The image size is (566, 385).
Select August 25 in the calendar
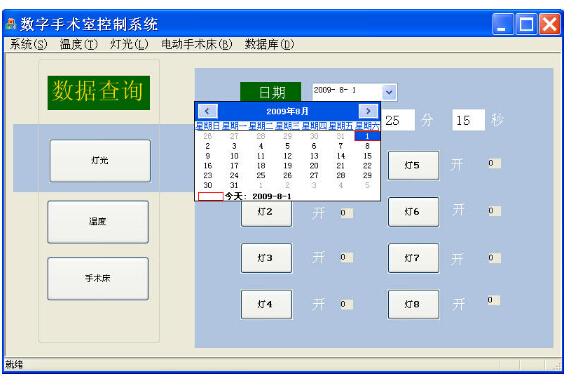(261, 175)
